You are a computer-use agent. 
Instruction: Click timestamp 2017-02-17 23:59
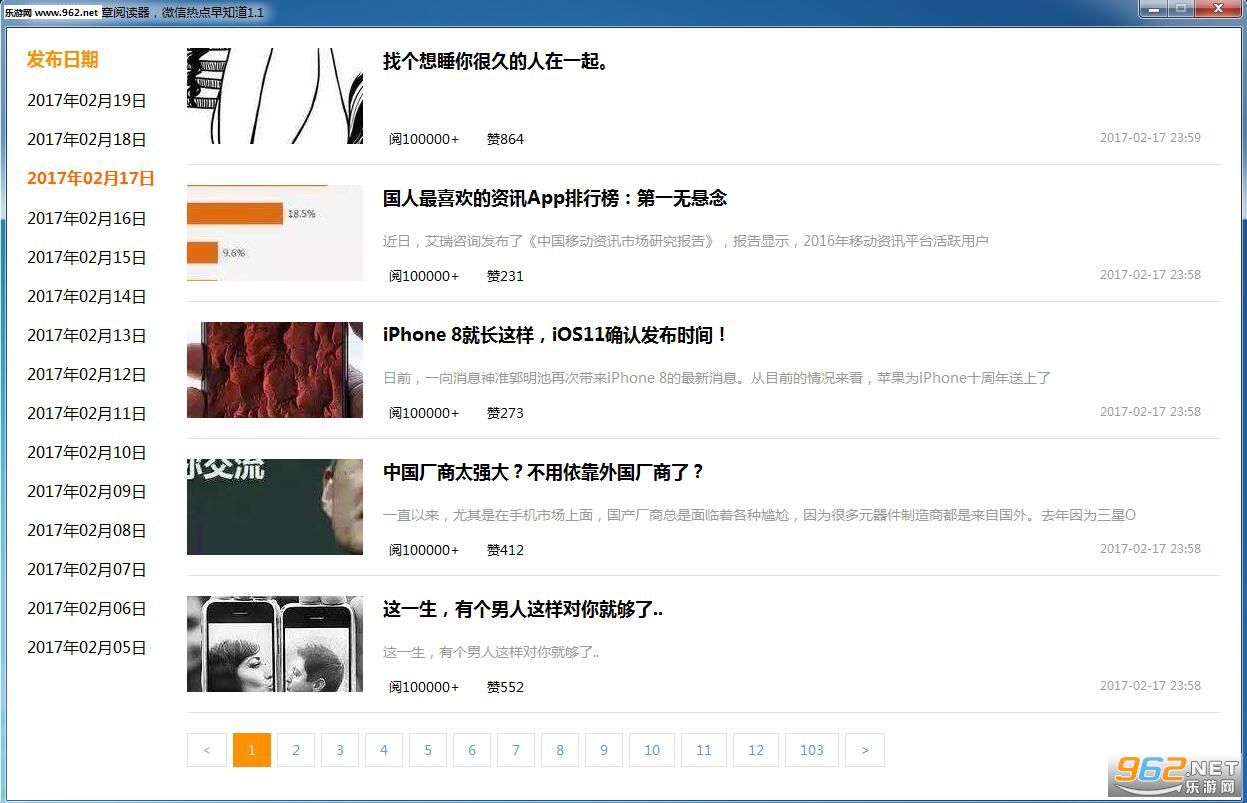[1150, 138]
